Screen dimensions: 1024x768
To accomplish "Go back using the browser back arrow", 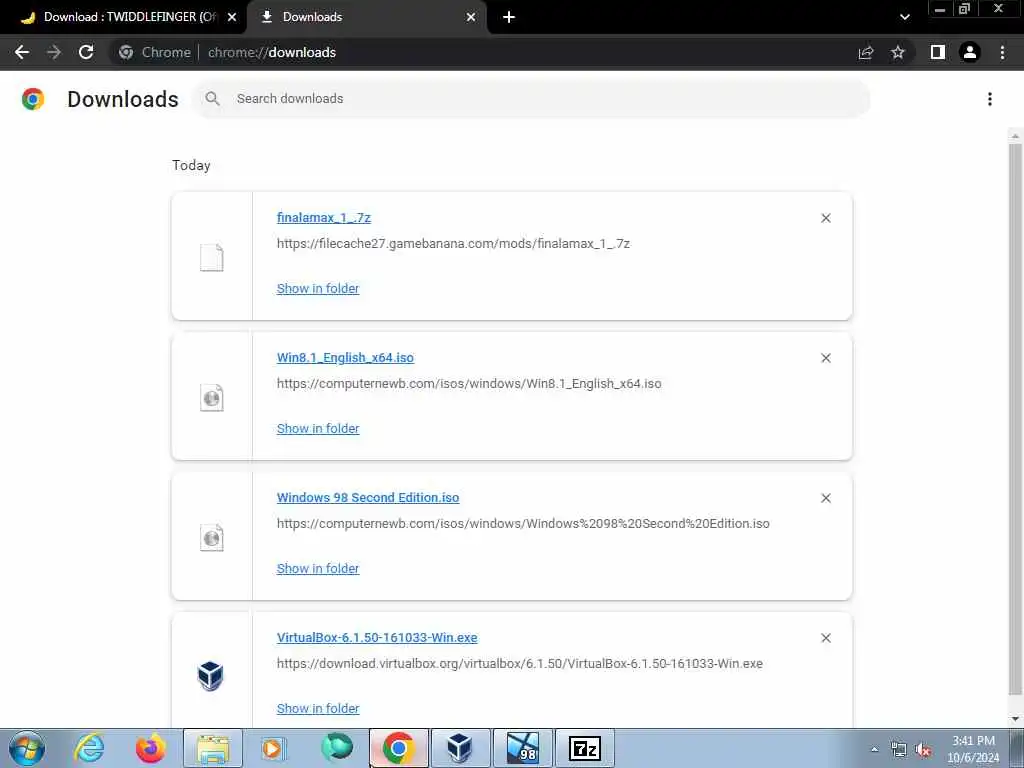I will 22,52.
